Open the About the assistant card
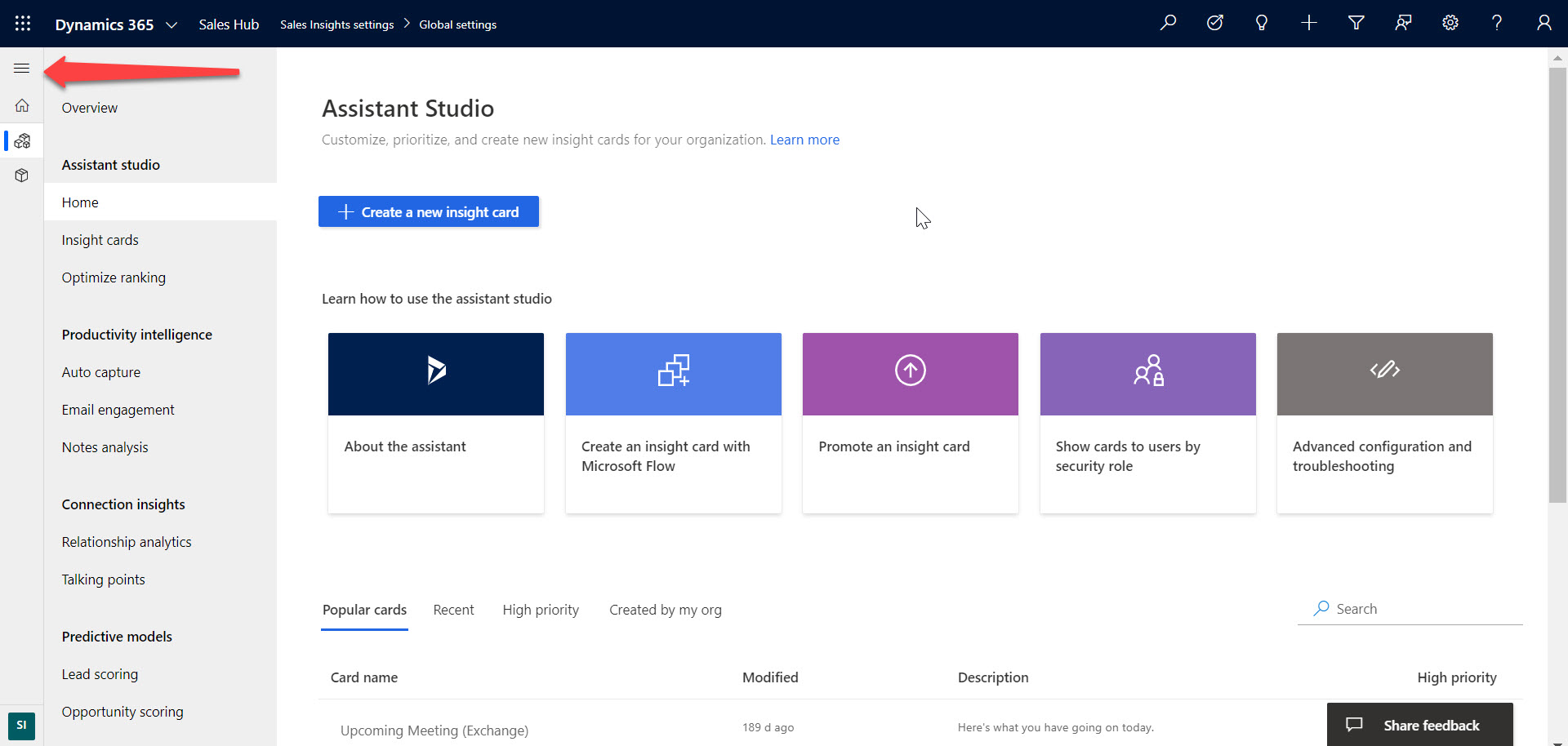 pyautogui.click(x=436, y=423)
